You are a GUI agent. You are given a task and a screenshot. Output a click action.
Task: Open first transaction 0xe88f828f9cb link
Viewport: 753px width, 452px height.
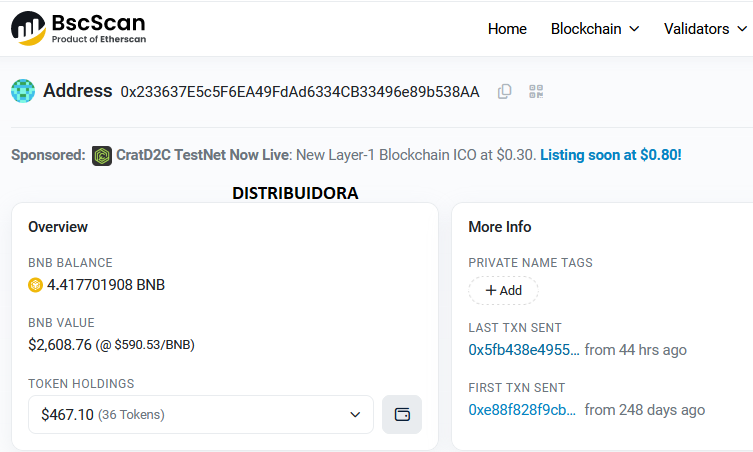pos(522,410)
